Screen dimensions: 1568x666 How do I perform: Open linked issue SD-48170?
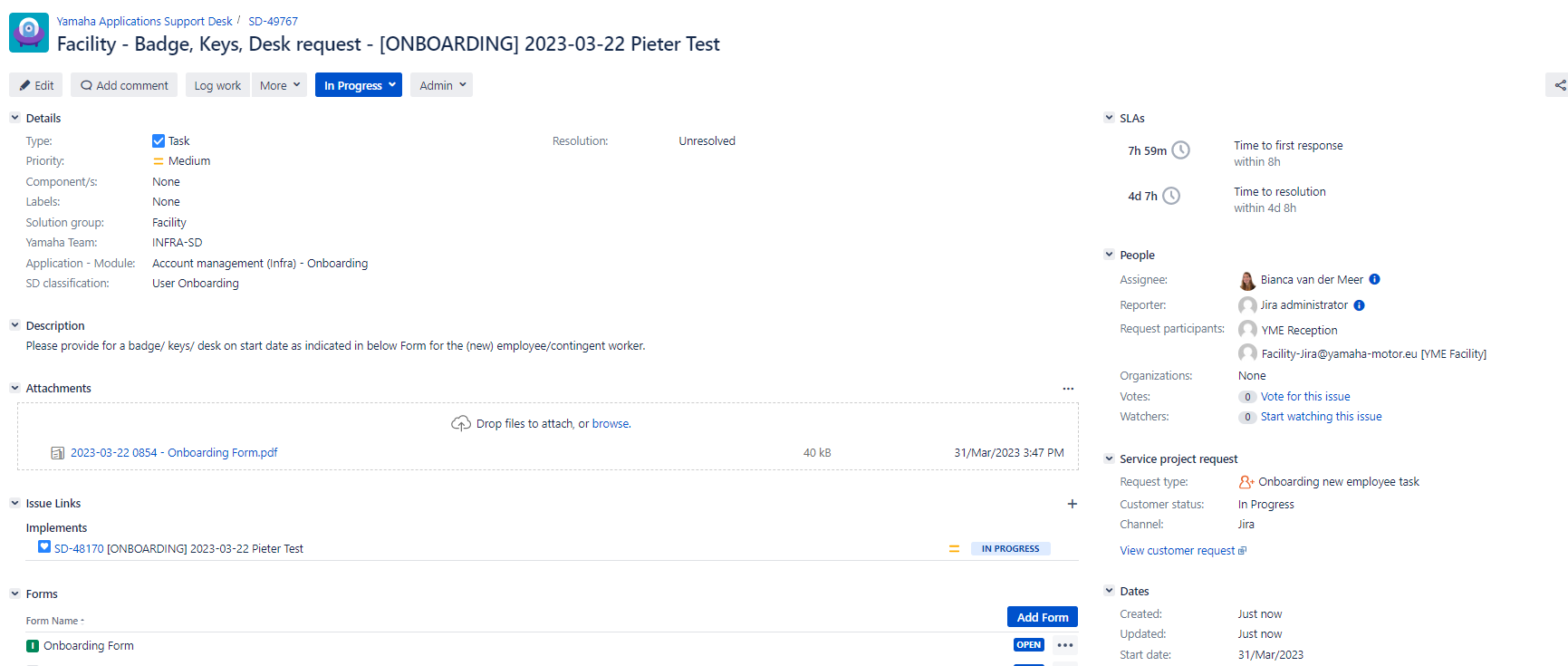pyautogui.click(x=79, y=549)
